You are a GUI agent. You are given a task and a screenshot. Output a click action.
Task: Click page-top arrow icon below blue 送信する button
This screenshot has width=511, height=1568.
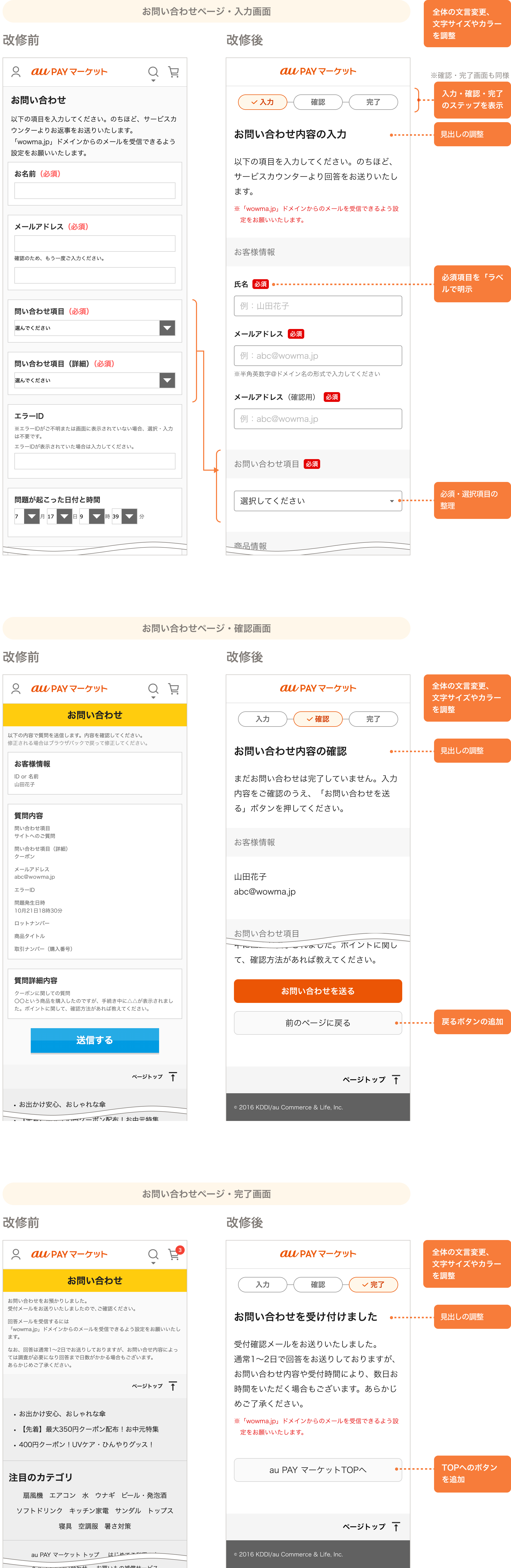pyautogui.click(x=173, y=1077)
